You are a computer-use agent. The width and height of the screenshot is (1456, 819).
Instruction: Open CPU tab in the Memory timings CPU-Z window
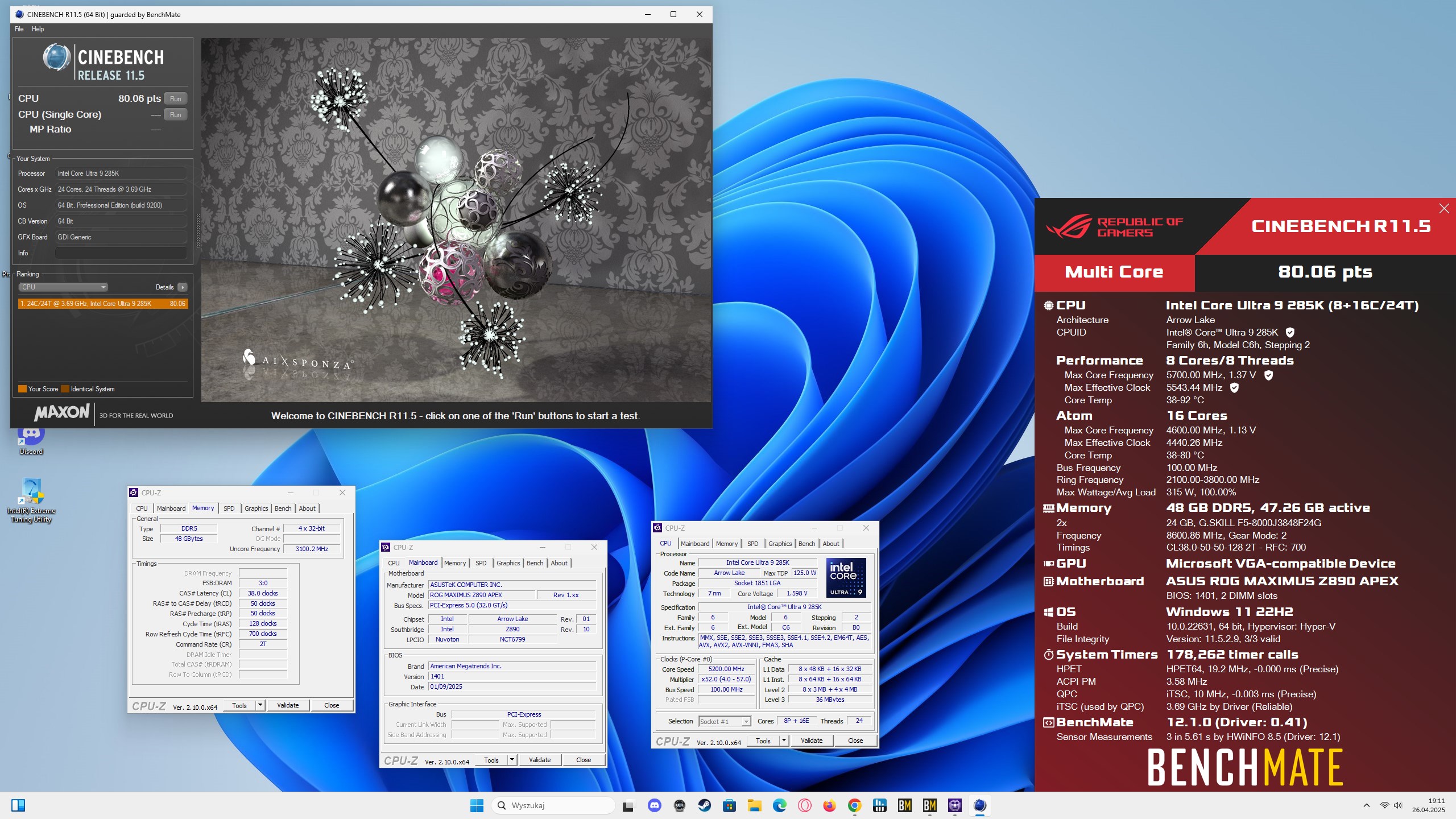(142, 508)
